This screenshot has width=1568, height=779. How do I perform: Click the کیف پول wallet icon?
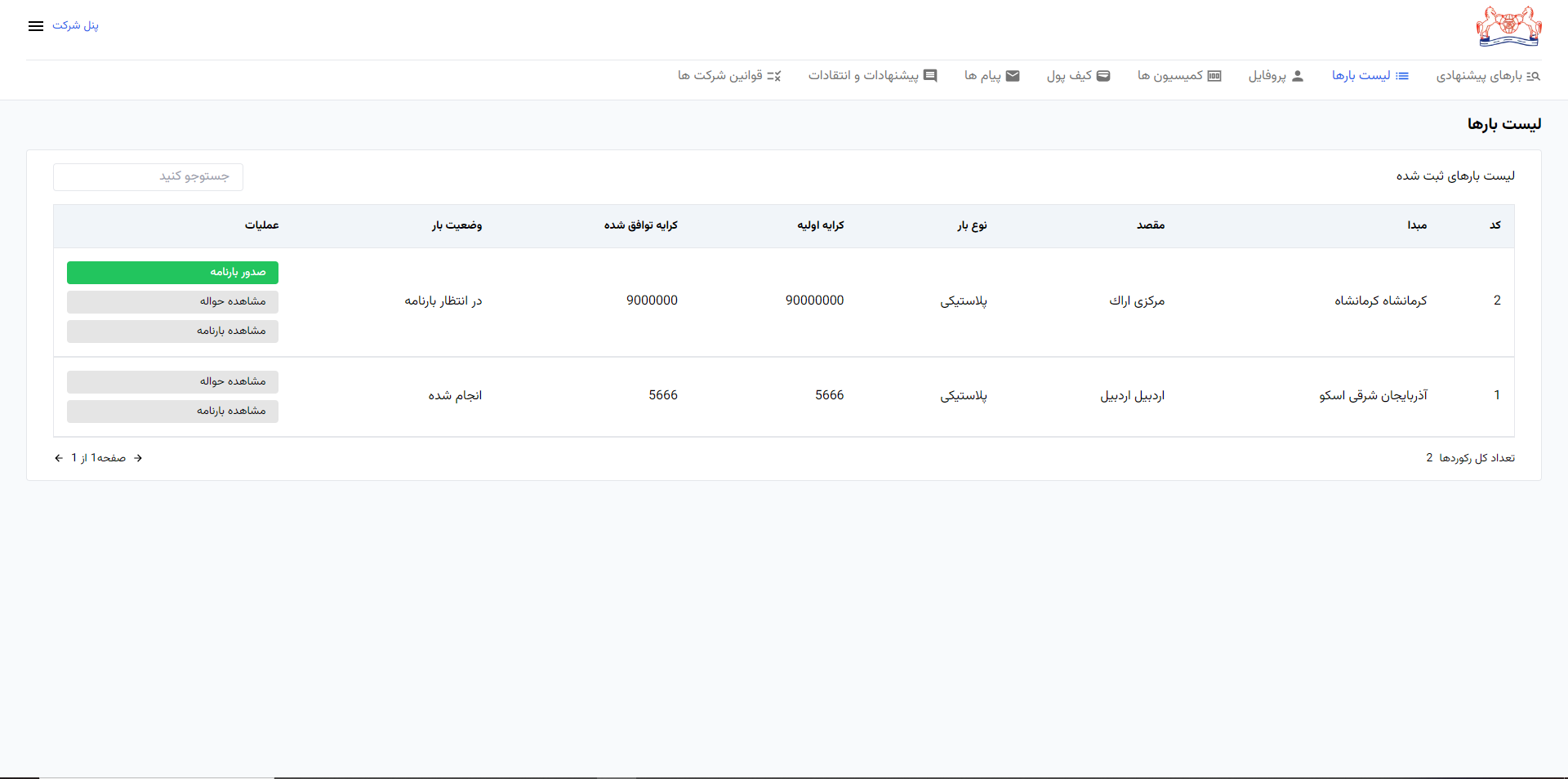[x=1103, y=76]
